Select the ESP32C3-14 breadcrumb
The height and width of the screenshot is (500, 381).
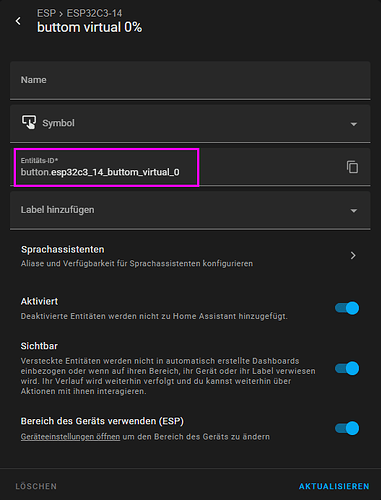click(94, 13)
